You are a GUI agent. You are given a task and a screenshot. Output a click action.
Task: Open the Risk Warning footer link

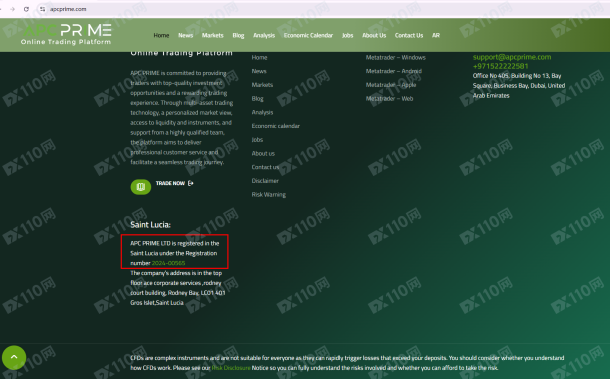[x=268, y=195]
